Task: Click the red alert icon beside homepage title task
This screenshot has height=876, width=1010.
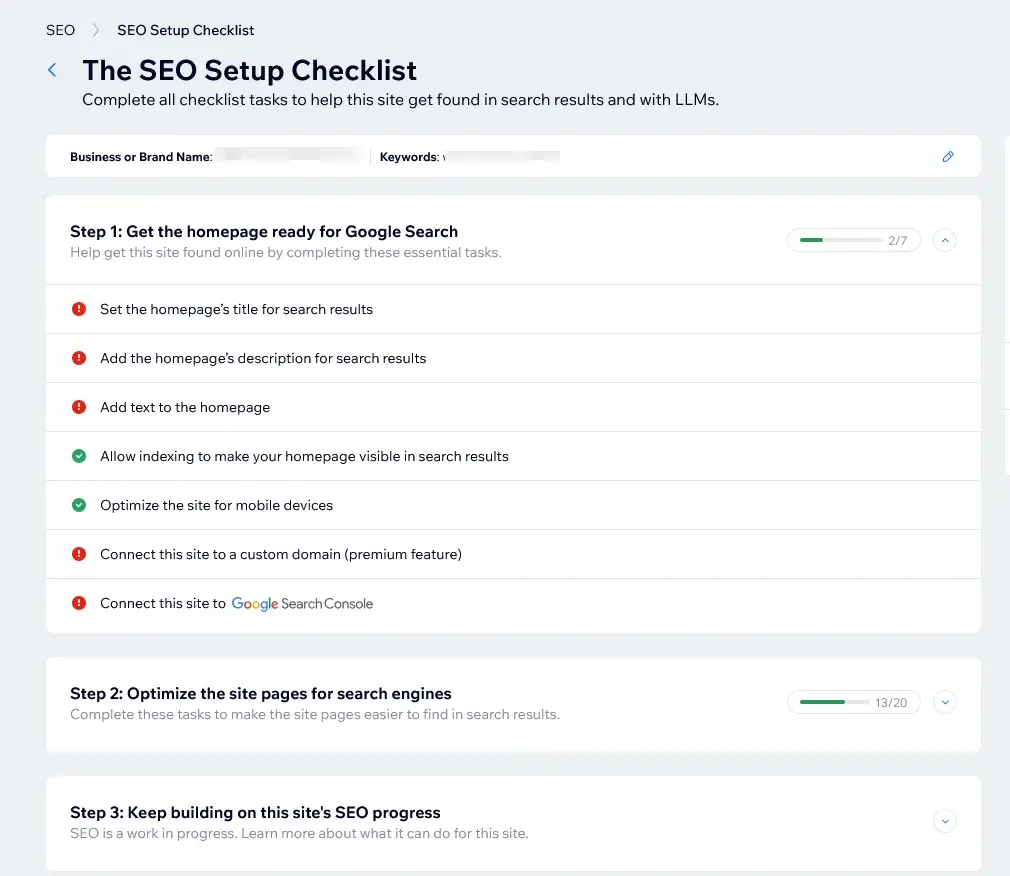Action: 78,308
